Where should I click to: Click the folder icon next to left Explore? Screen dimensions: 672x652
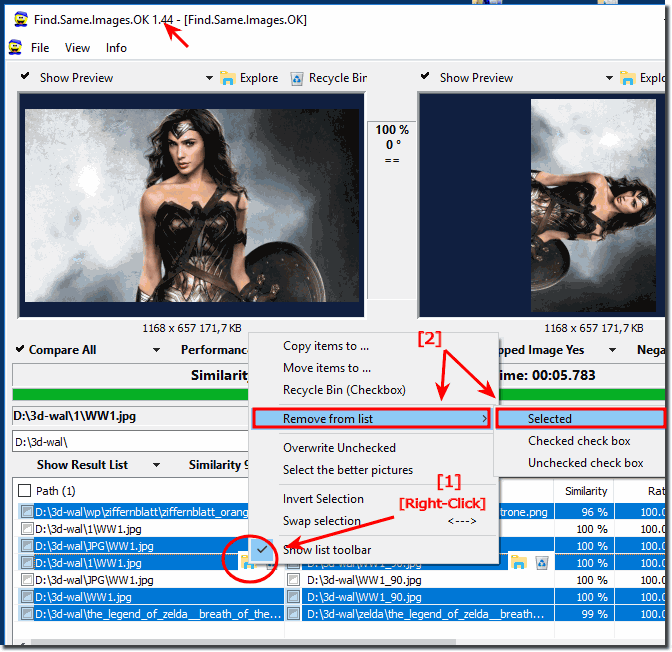click(227, 78)
